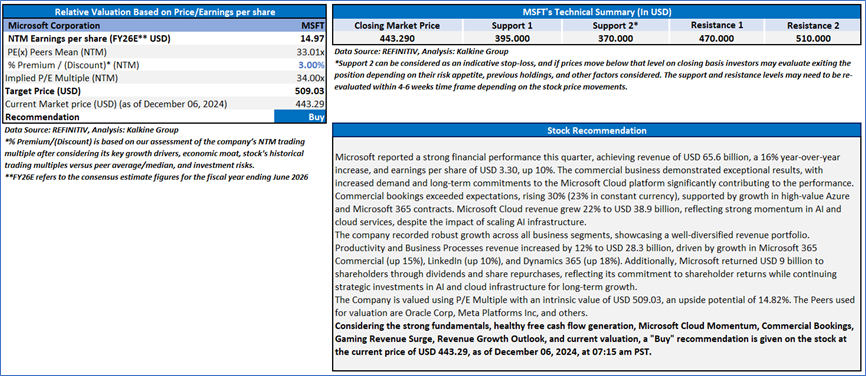Select the Microsoft Corporation row label

[54, 25]
